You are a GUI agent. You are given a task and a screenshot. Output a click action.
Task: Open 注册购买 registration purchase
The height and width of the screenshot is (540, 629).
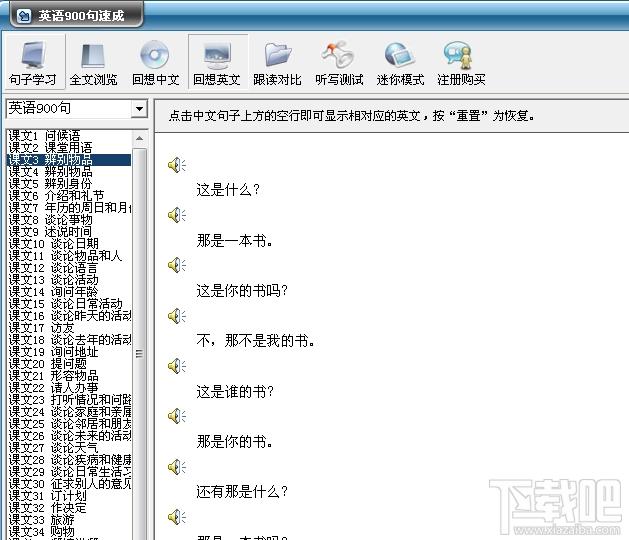(461, 62)
